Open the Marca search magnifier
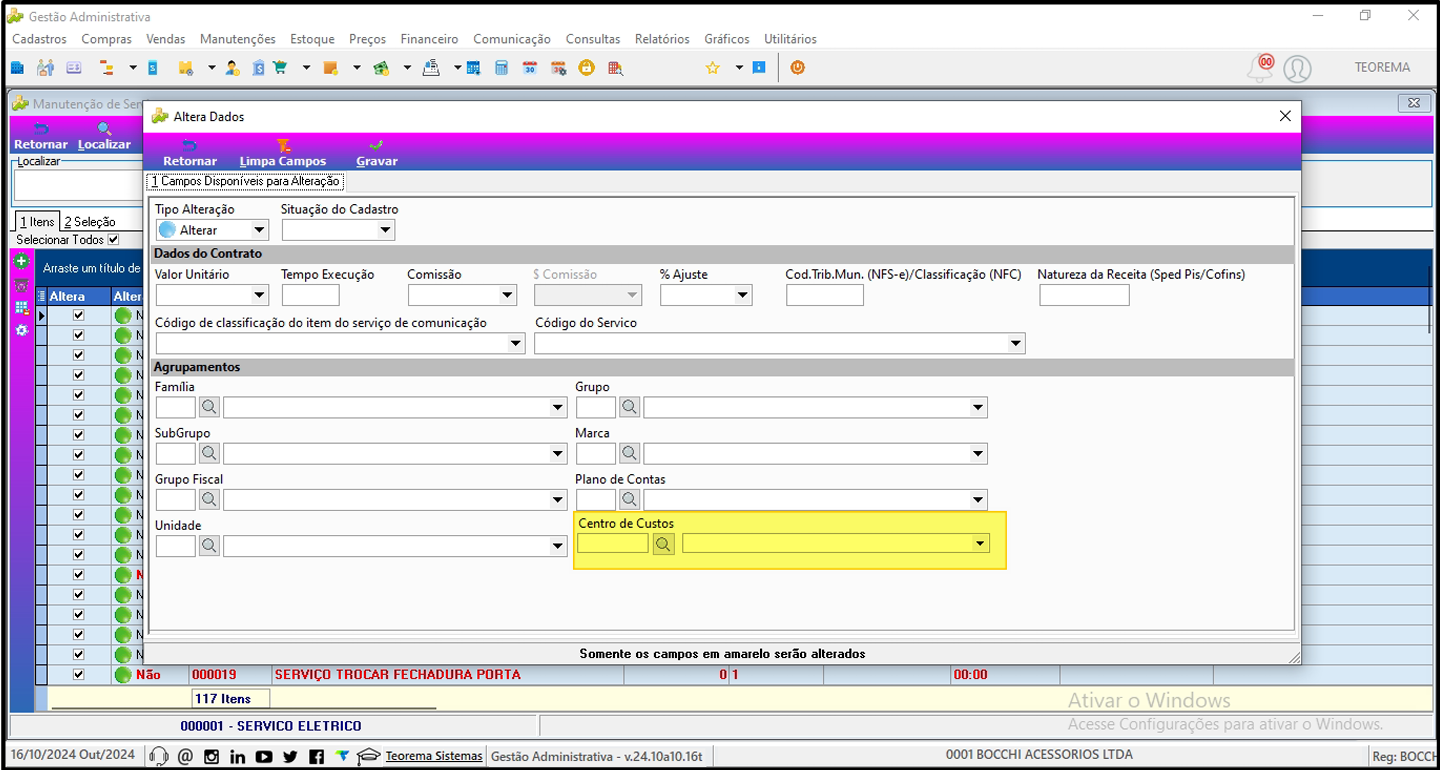The height and width of the screenshot is (770, 1440). [x=629, y=453]
